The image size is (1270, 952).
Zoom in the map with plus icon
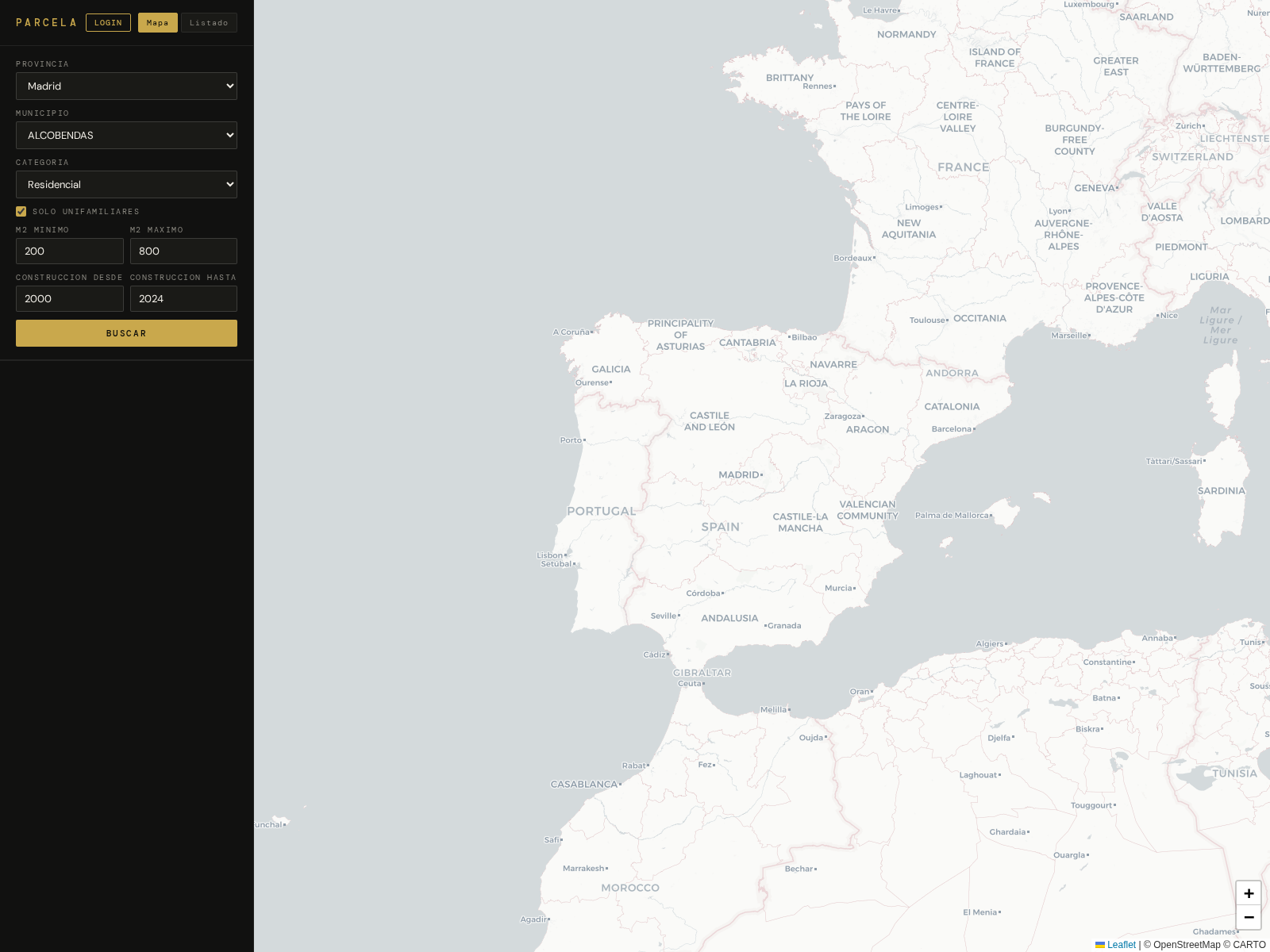pyautogui.click(x=1249, y=893)
